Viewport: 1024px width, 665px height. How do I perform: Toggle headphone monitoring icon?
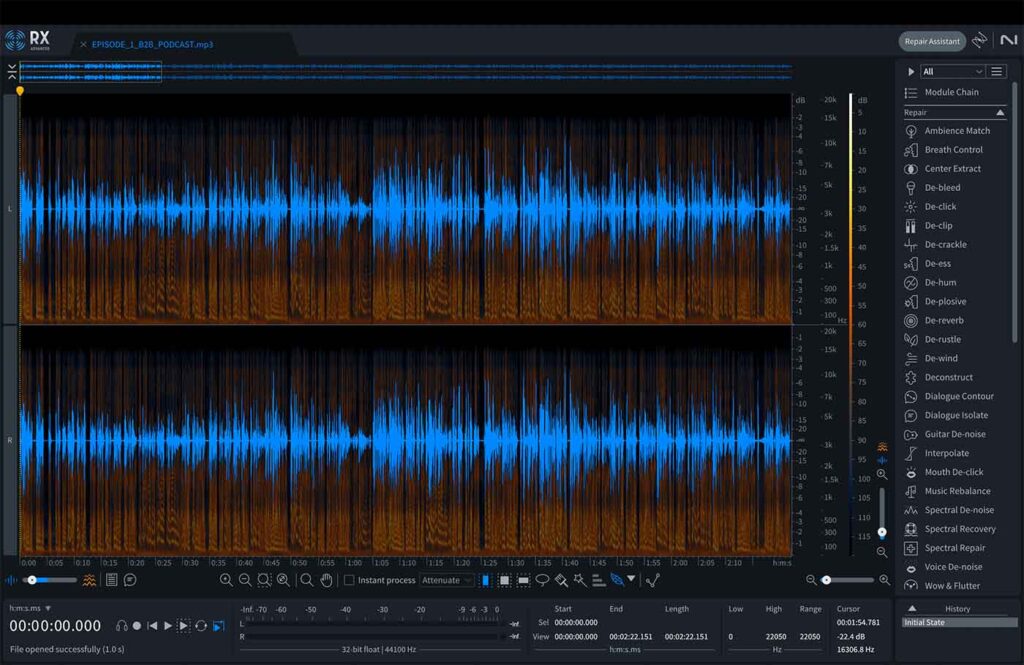[121, 626]
